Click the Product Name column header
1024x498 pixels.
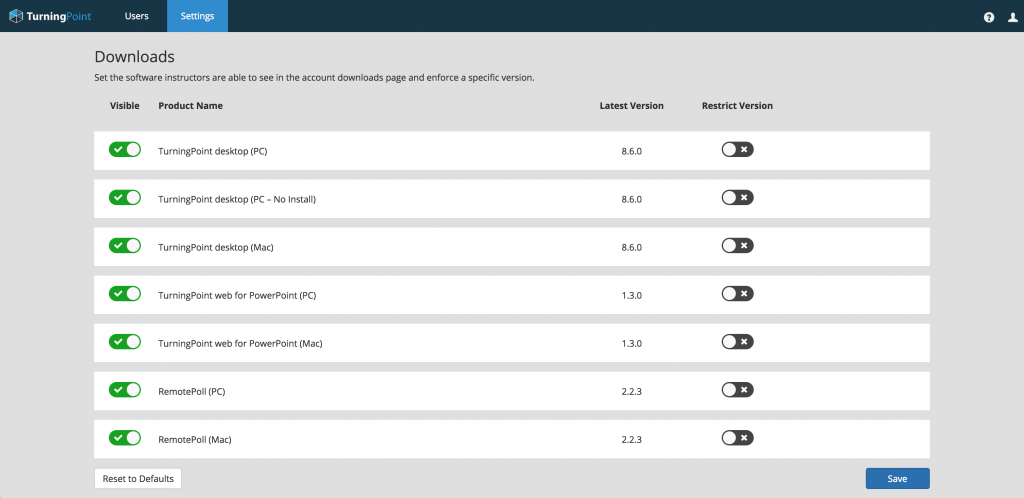[x=191, y=106]
